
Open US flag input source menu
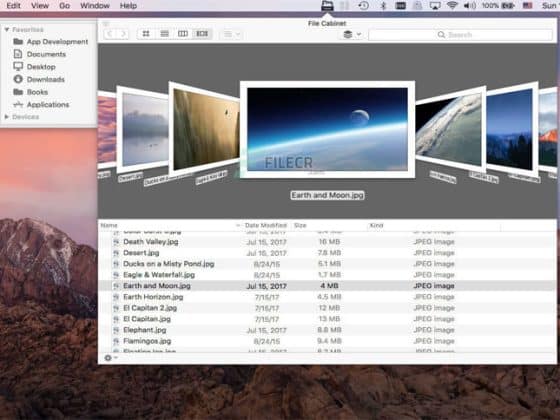point(528,5)
